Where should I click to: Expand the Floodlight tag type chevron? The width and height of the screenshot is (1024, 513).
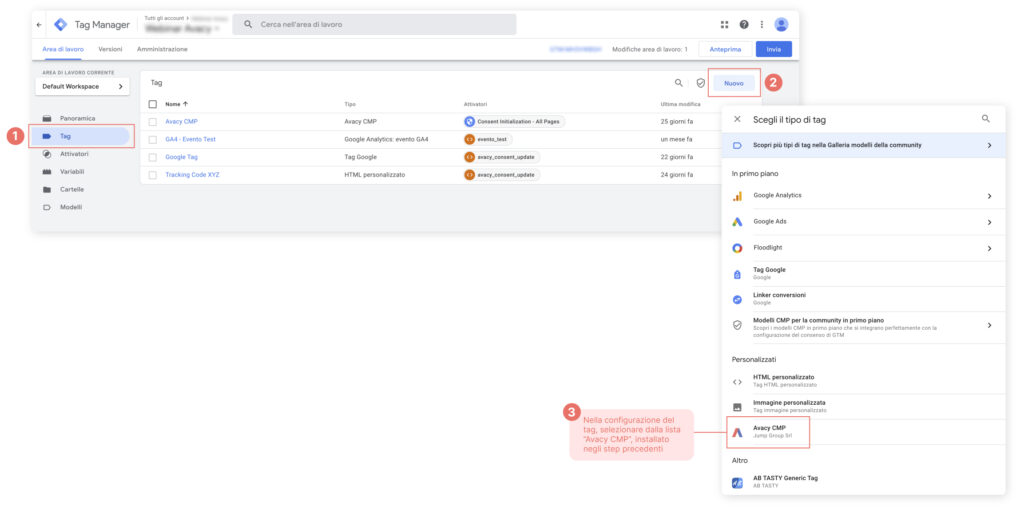pyautogui.click(x=989, y=249)
